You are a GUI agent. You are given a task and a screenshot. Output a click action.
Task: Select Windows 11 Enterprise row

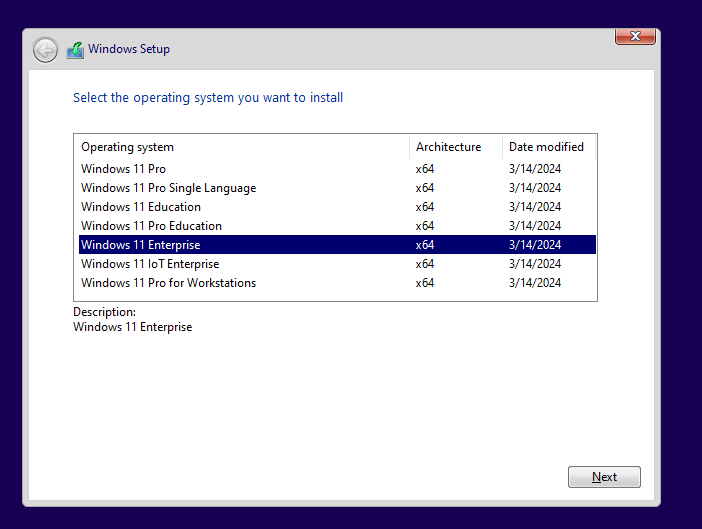(337, 245)
